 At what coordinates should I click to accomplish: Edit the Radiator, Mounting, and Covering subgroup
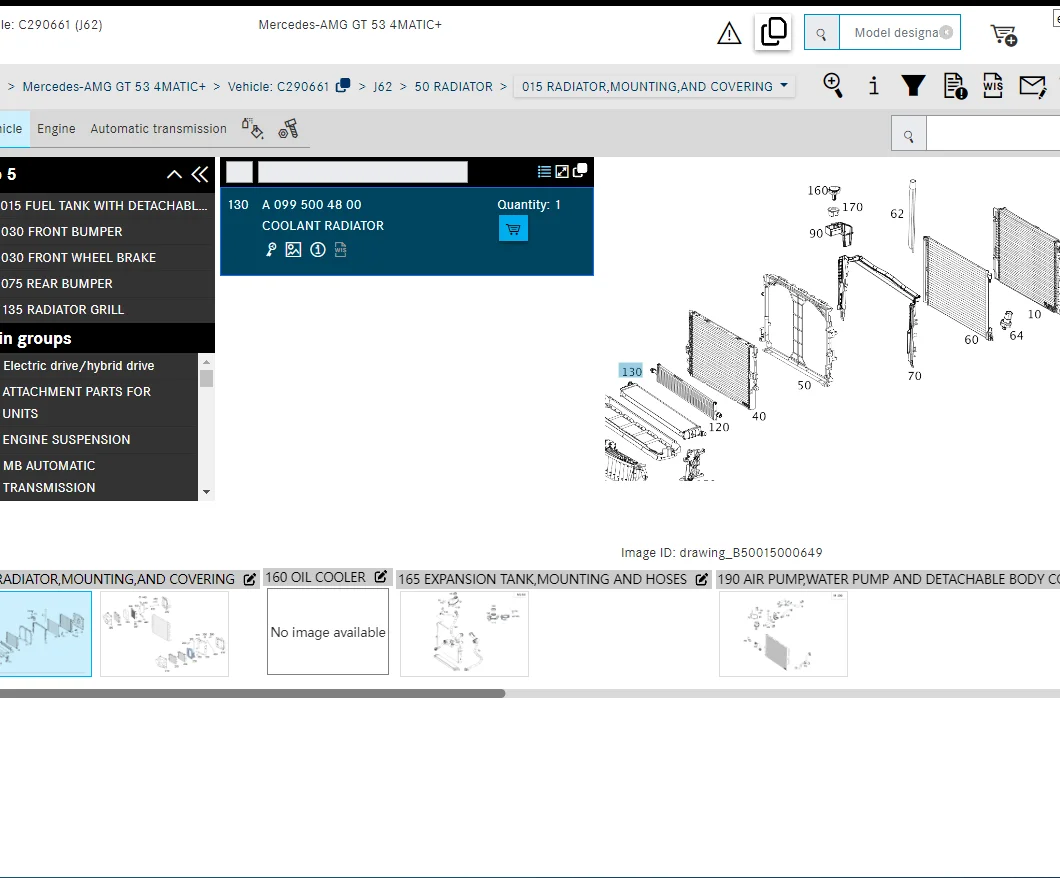(x=250, y=579)
